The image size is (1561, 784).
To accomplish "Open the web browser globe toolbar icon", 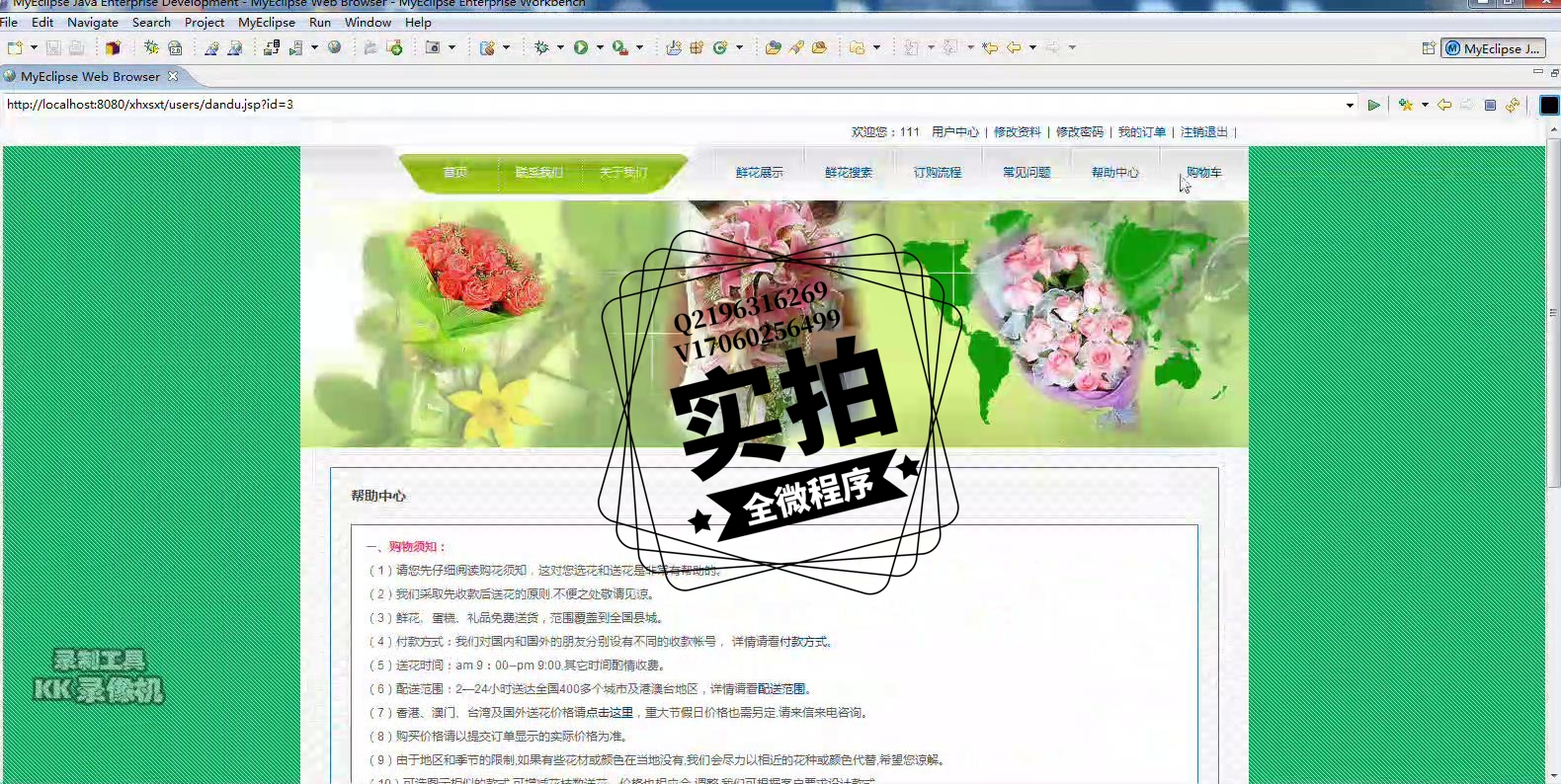I will coord(335,47).
